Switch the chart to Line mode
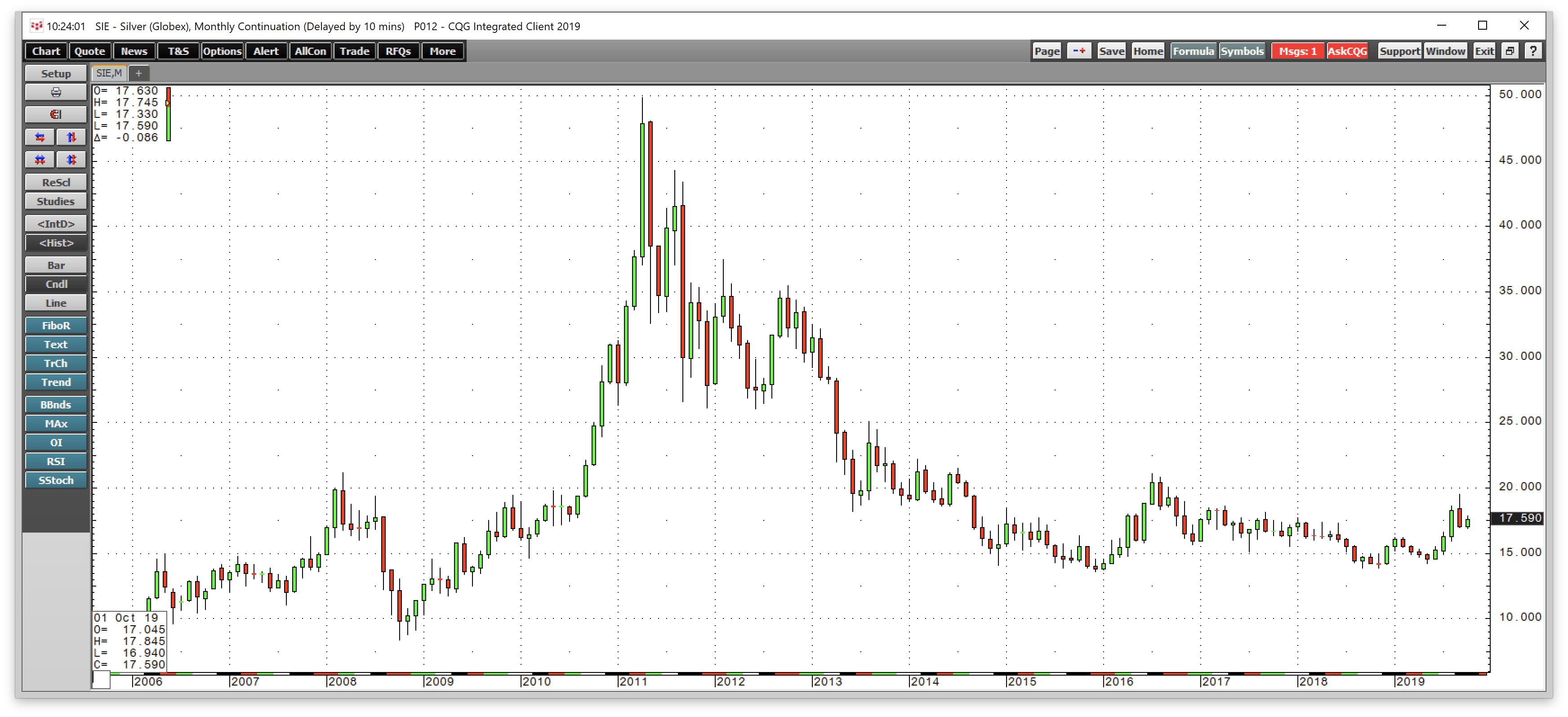This screenshot has height=717, width=1568. pyautogui.click(x=55, y=303)
